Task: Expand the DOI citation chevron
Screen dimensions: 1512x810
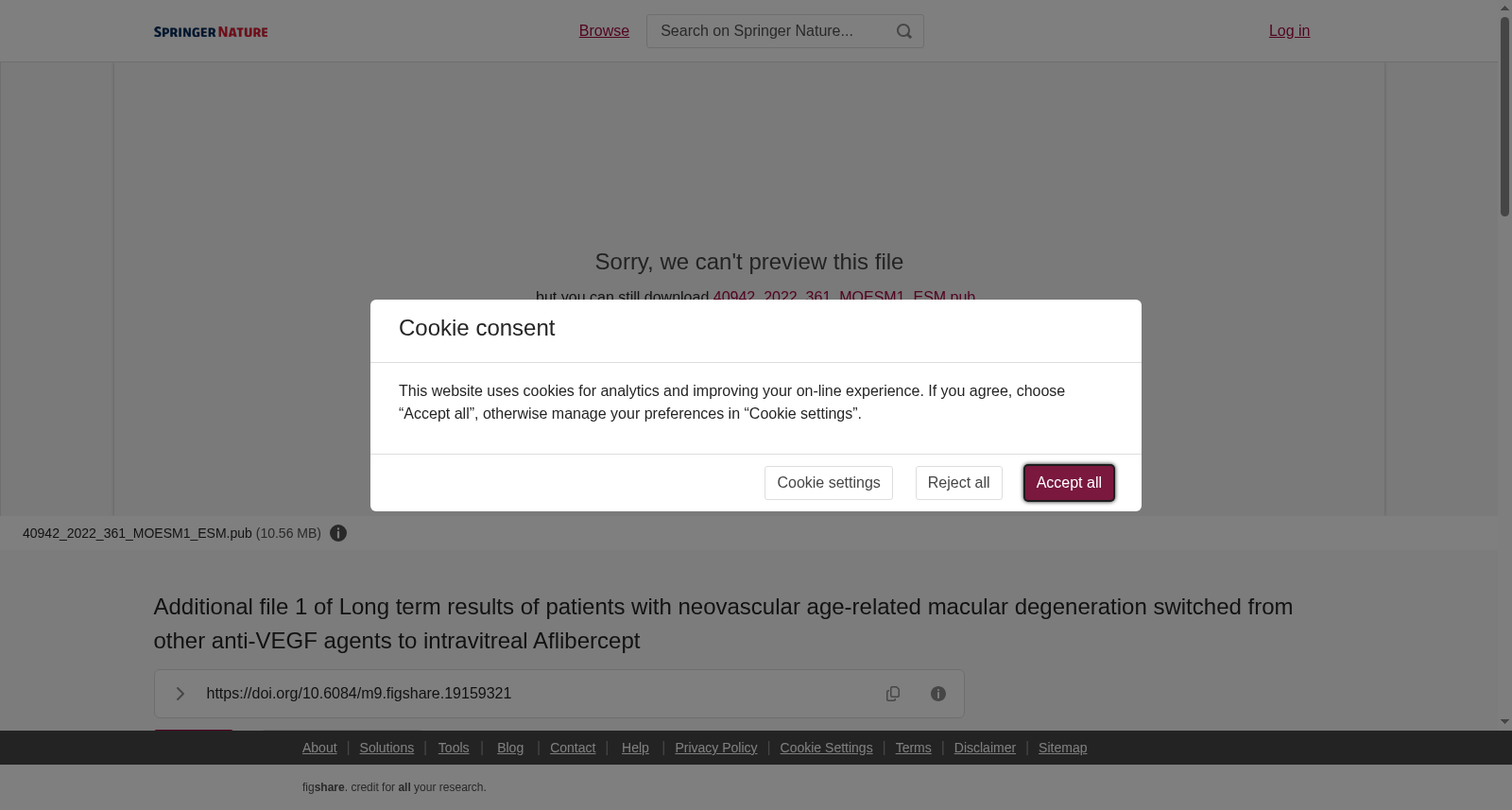Action: point(180,694)
